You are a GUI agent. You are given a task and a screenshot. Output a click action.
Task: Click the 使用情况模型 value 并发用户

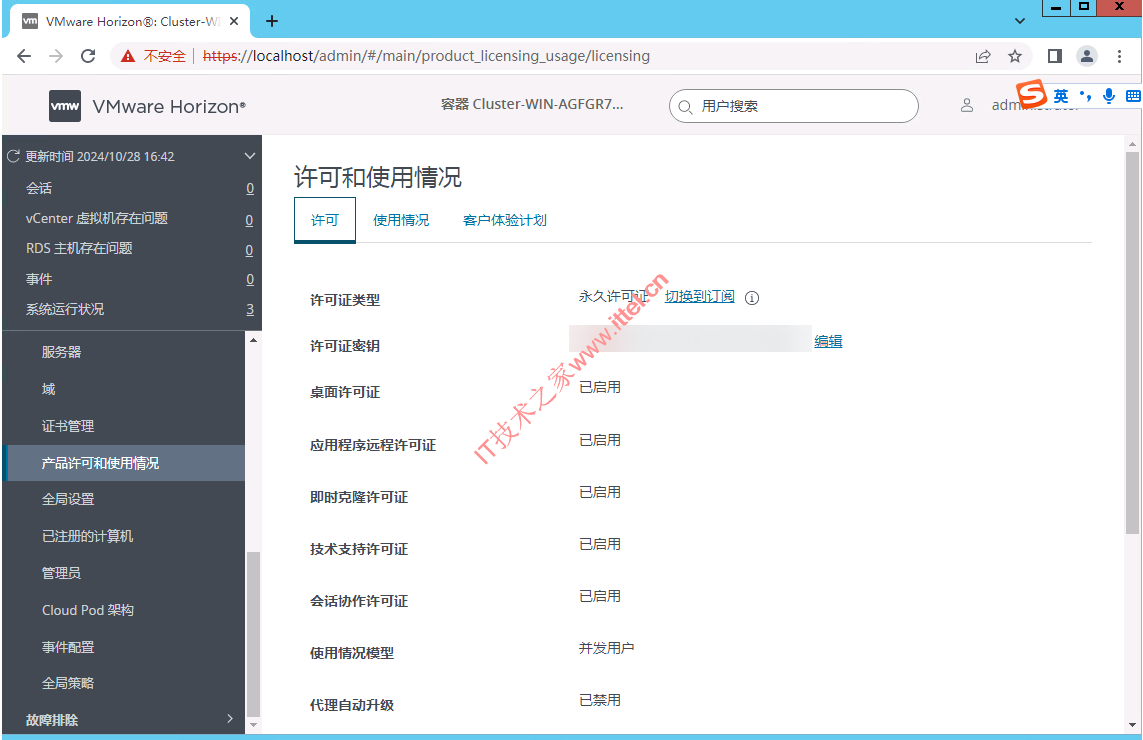[x=606, y=648]
